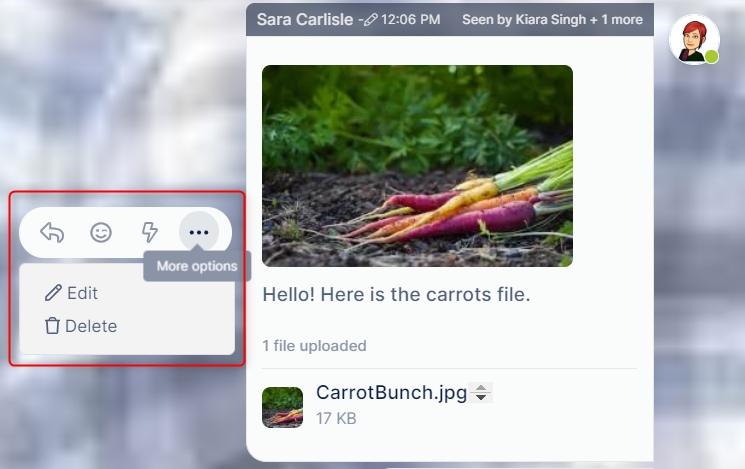Click the lightning bolt quick action icon
Viewport: 745px width, 469px height.
(x=150, y=232)
